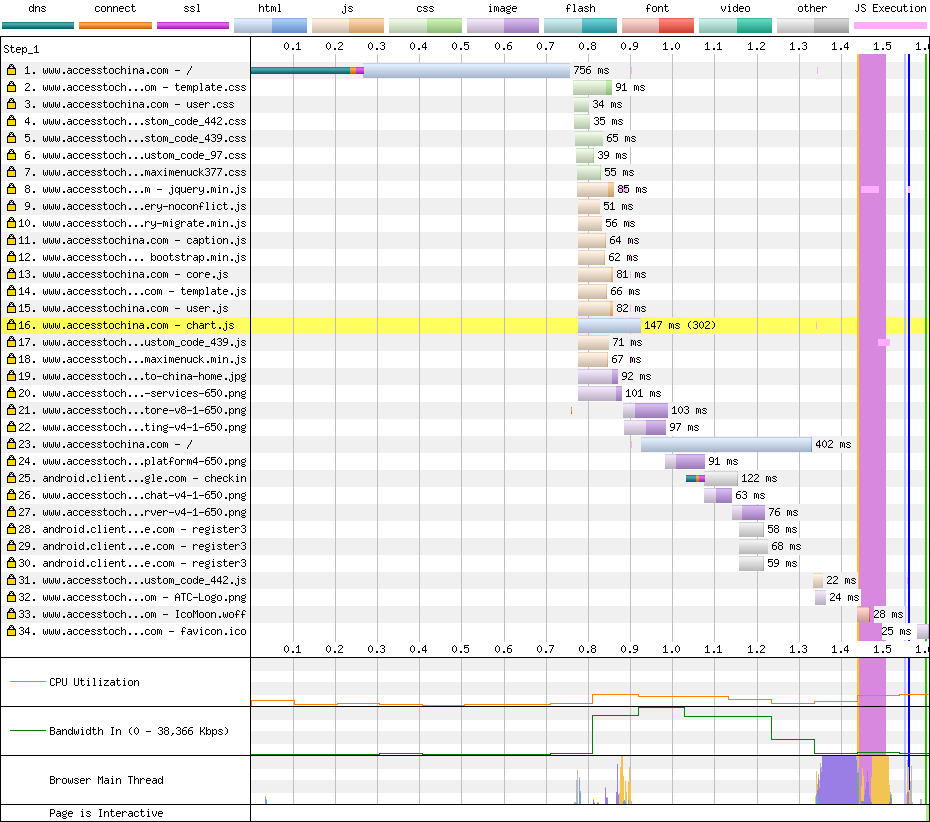Click the font legend color bar
Screen dimensions: 930x822
(658, 26)
